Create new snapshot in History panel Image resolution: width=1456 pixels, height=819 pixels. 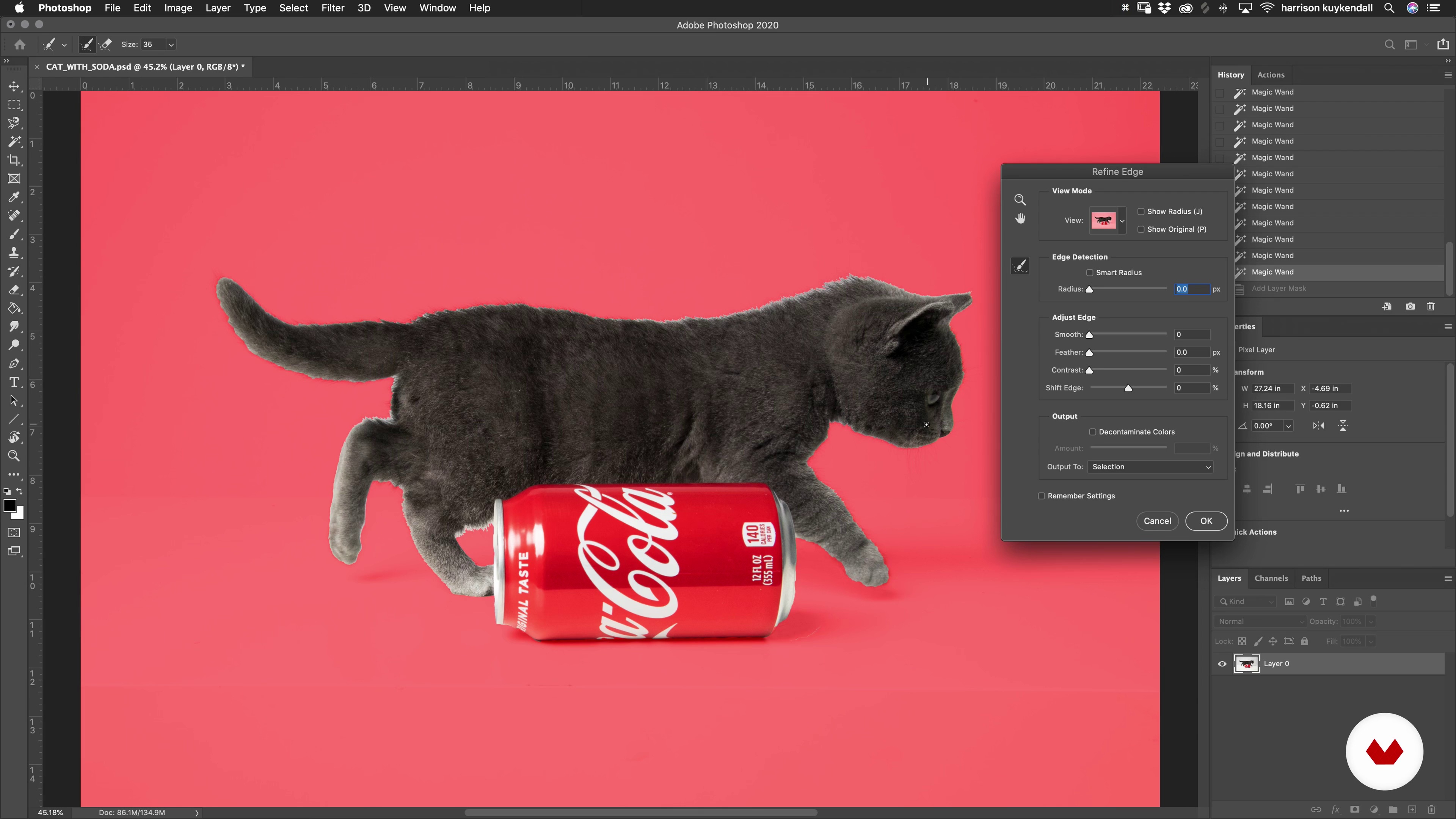coord(1410,306)
